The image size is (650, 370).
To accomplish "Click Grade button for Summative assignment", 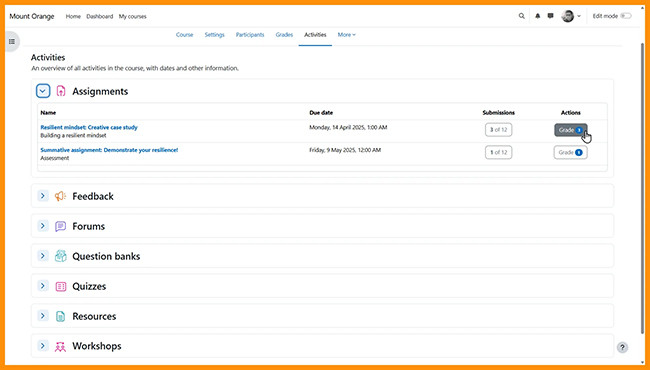I will pyautogui.click(x=571, y=152).
